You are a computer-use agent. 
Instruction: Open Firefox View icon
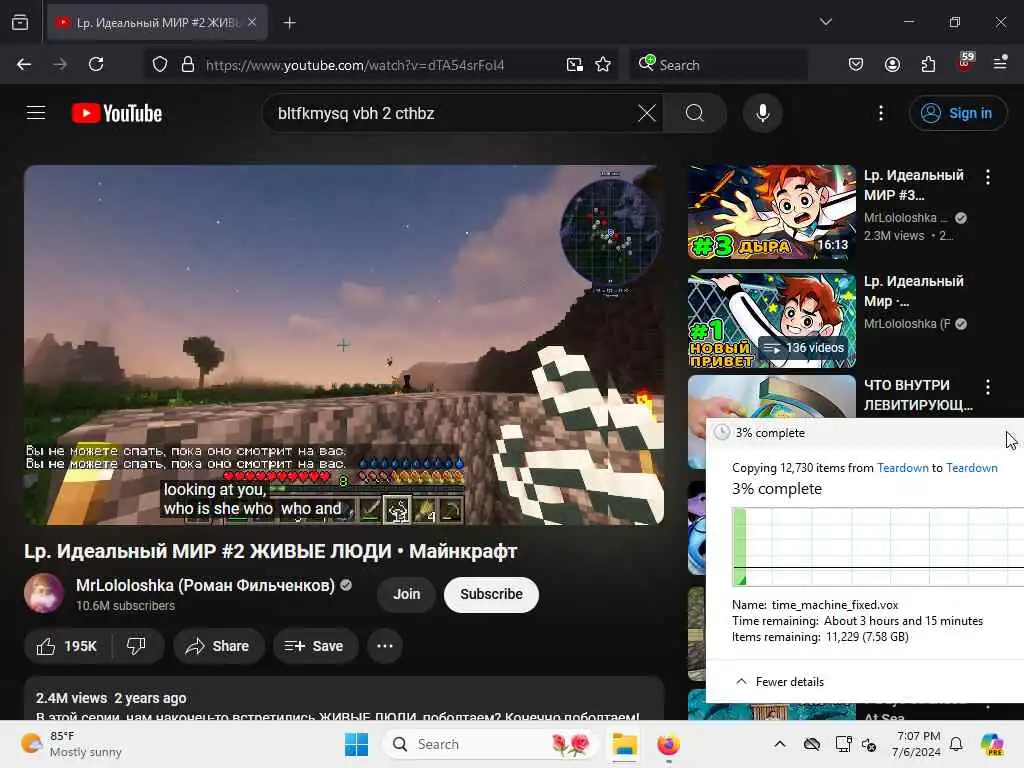[x=20, y=22]
